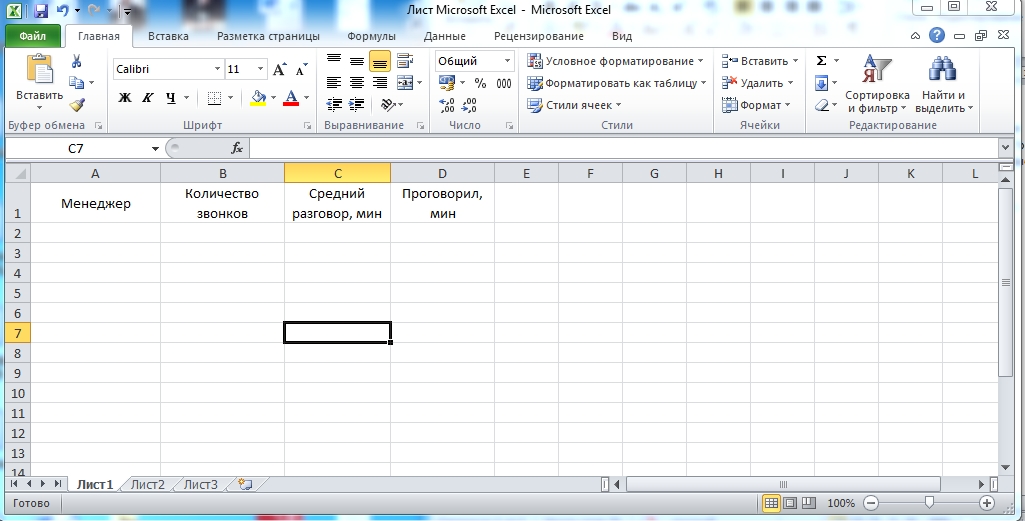
Task: Click the Insert new worksheet icon
Action: point(244,484)
